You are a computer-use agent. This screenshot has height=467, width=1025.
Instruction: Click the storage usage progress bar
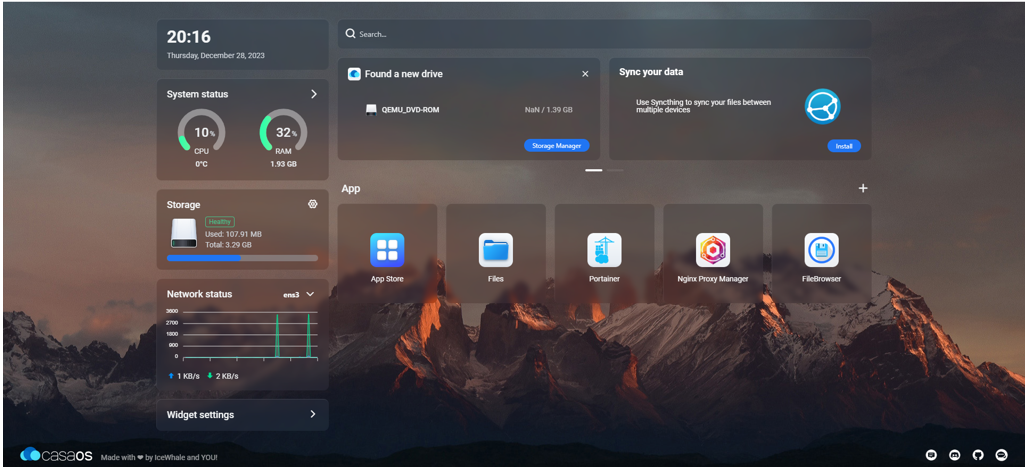pos(243,258)
